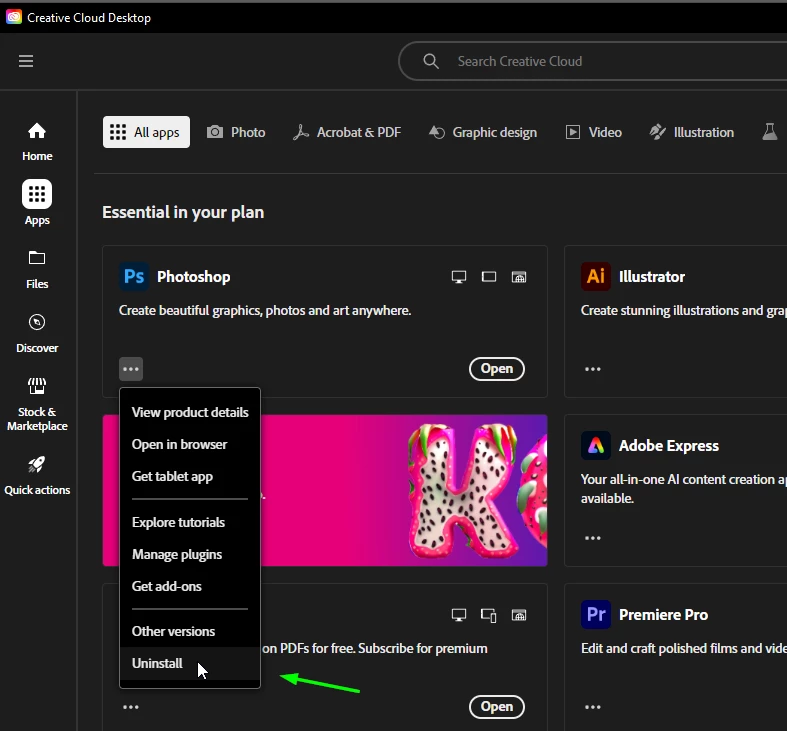This screenshot has height=731, width=787.
Task: Choose Get tablet app from menu
Action: (190, 476)
